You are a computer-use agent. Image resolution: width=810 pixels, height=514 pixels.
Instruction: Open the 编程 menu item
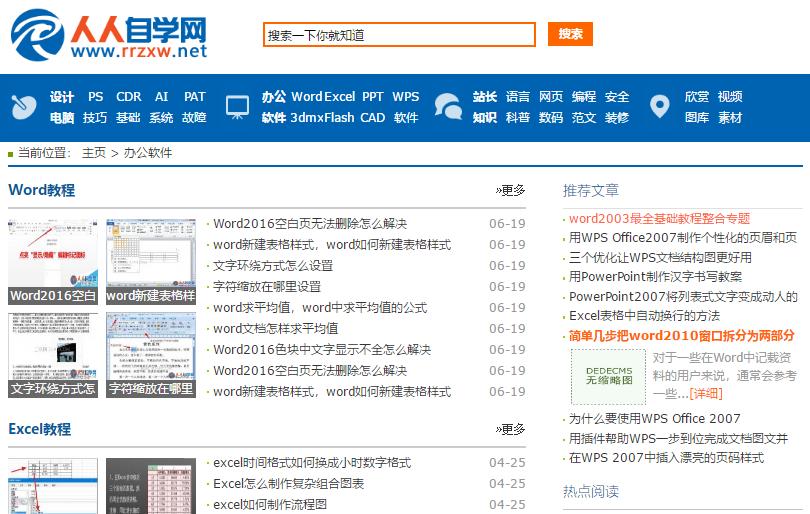point(584,97)
